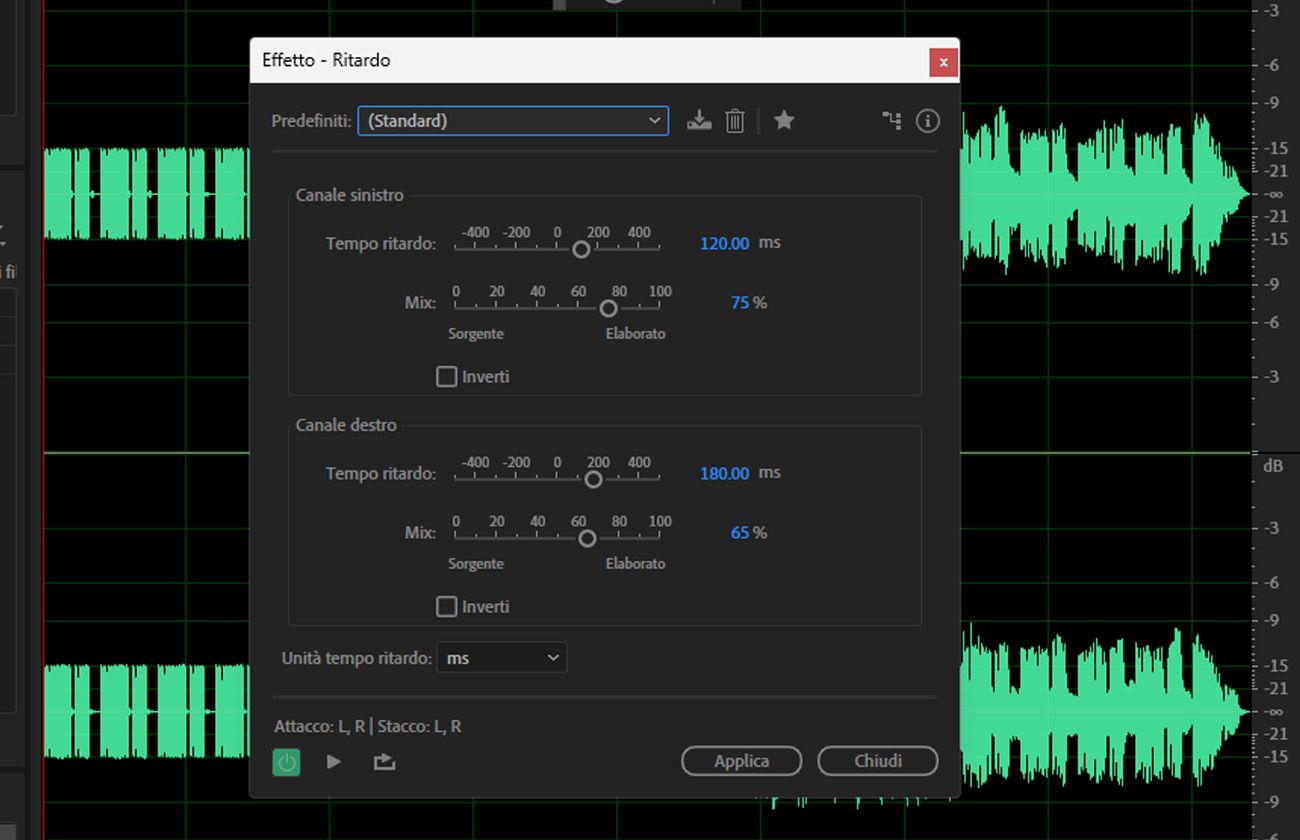Close the Effetto - Ritardo dialog
This screenshot has width=1300, height=840.
tap(943, 62)
